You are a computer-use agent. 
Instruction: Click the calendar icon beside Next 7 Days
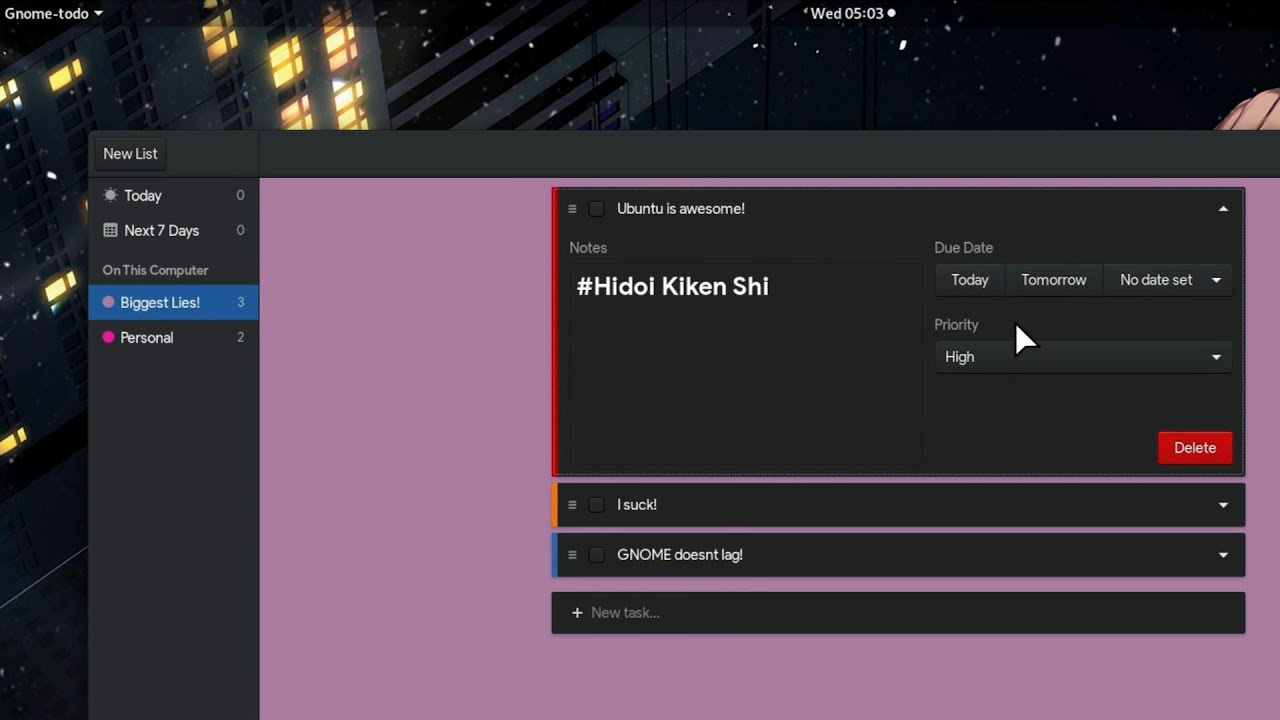pyautogui.click(x=111, y=230)
